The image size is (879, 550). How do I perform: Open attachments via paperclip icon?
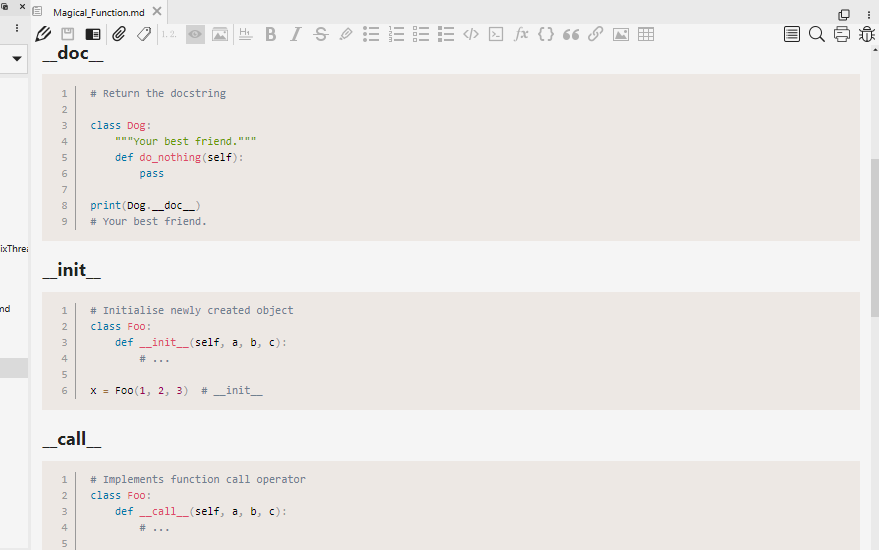(119, 34)
